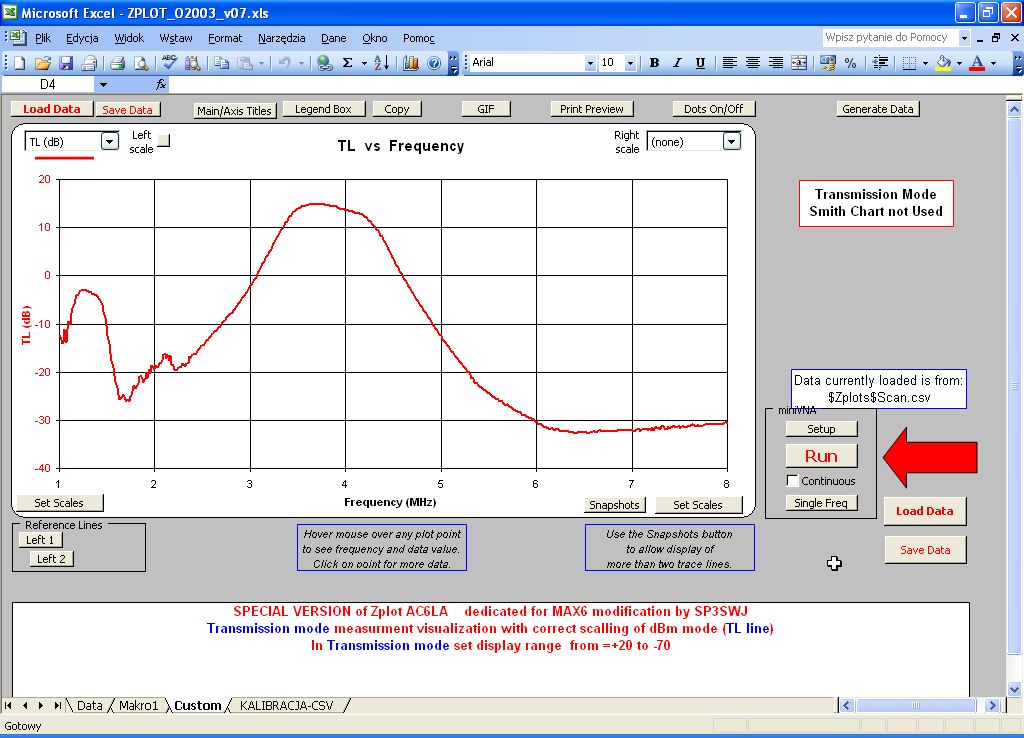Open the fill color picker arrow
This screenshot has height=738, width=1024.
(959, 63)
